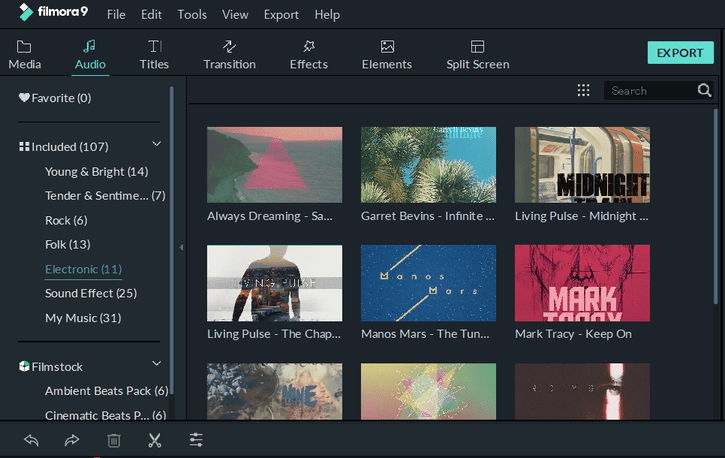Click the Redo arrow icon

click(72, 440)
